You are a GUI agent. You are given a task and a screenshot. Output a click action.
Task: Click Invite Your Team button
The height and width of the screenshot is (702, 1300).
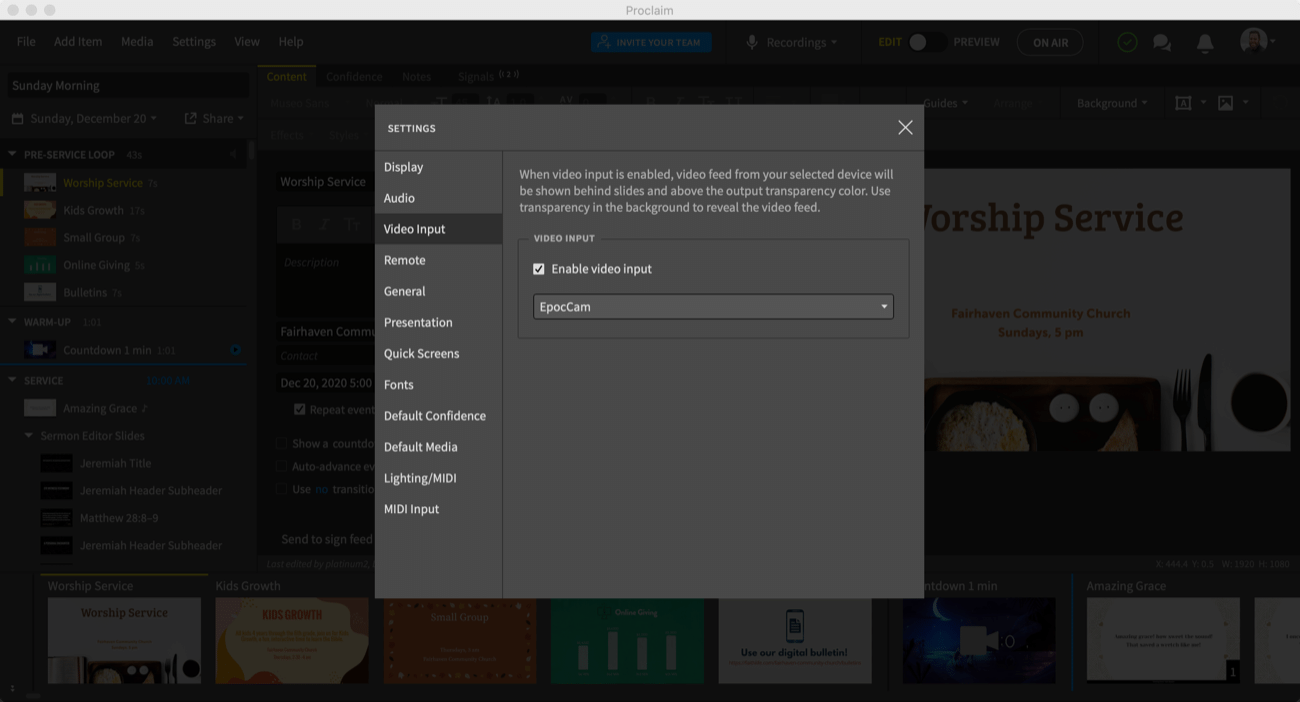(x=651, y=42)
